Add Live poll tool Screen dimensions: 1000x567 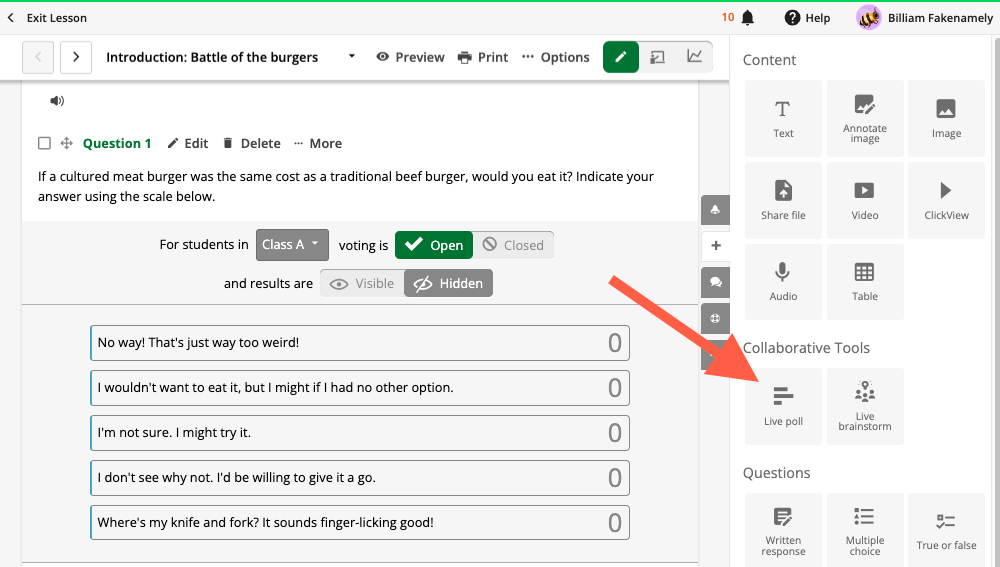coord(783,406)
